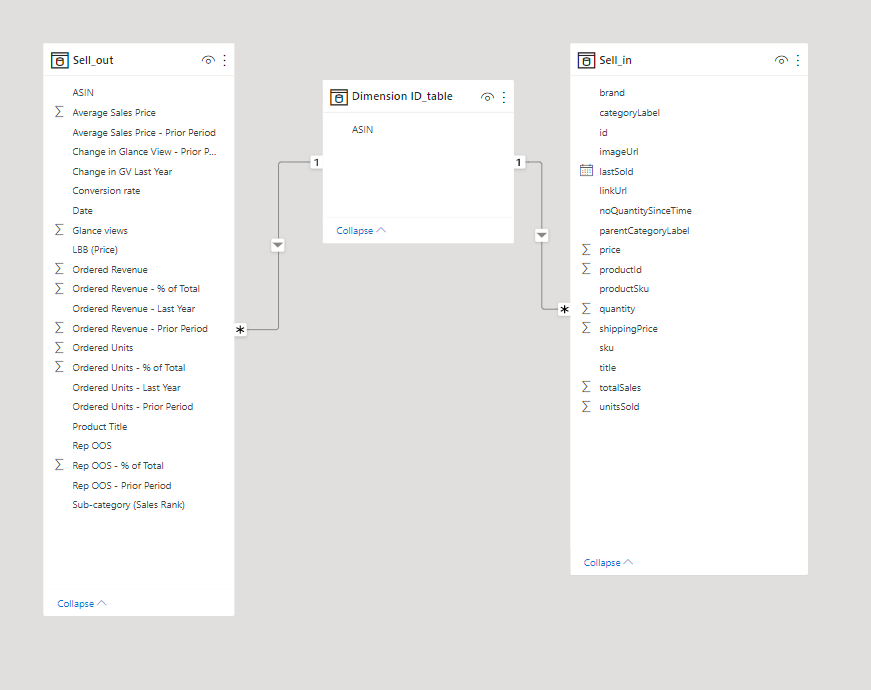Viewport: 871px width, 690px height.
Task: Toggle visibility eye of Sell_out table
Action: (x=208, y=60)
